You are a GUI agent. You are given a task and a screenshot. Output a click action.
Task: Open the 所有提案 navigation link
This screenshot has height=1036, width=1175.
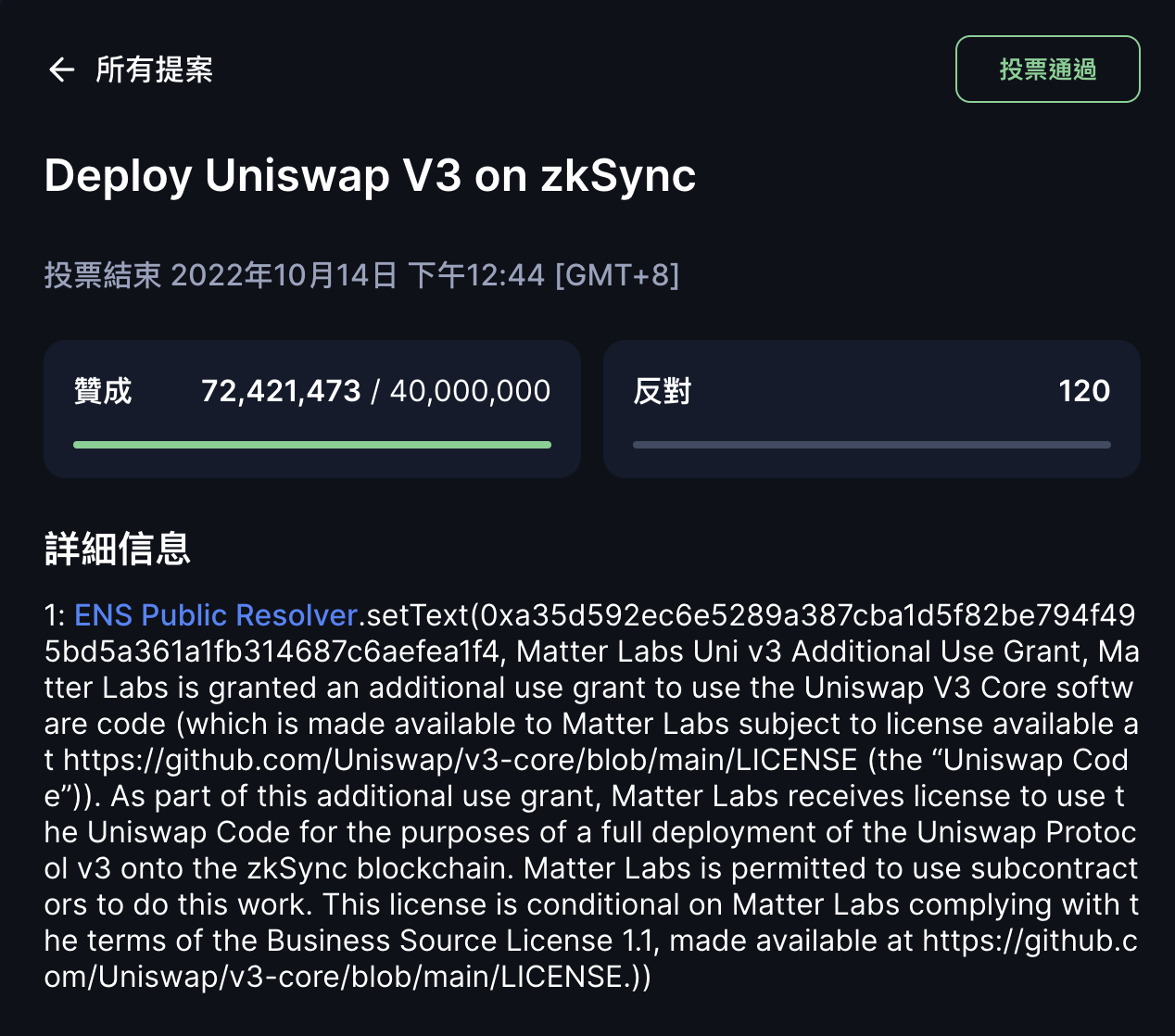154,69
